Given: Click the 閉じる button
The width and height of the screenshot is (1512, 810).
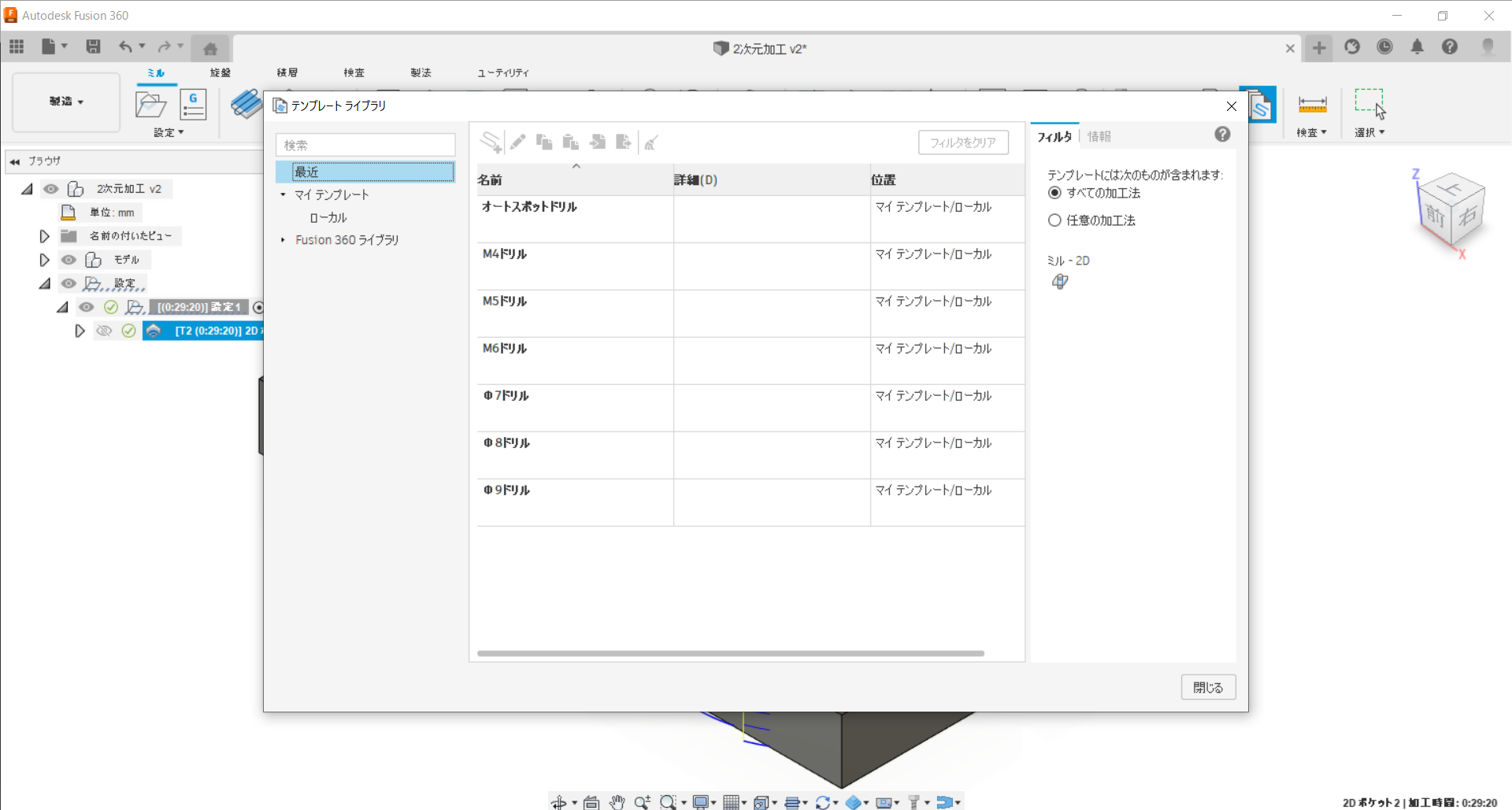Looking at the screenshot, I should [1207, 687].
